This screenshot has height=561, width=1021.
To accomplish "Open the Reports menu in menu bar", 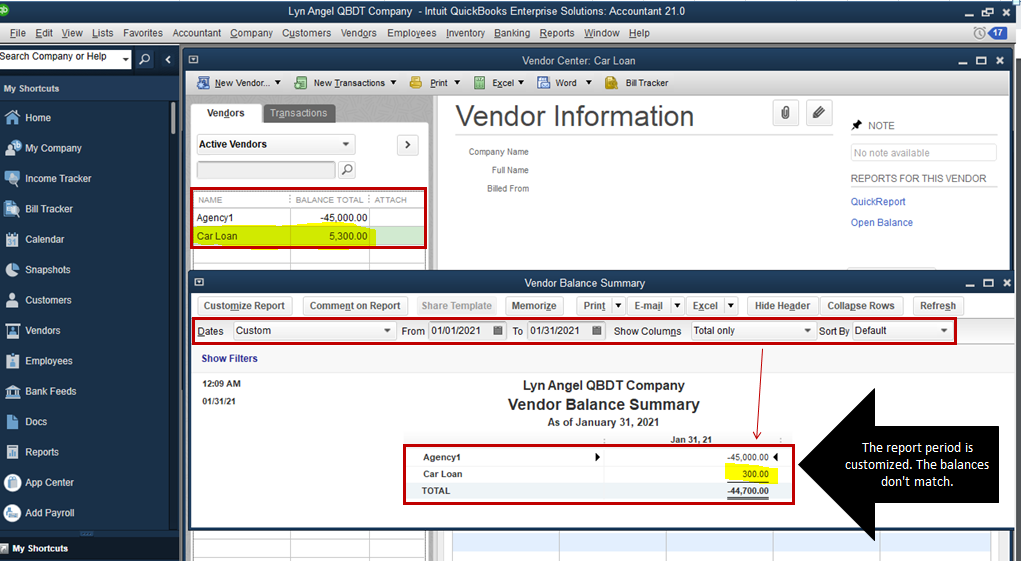I will coord(557,33).
